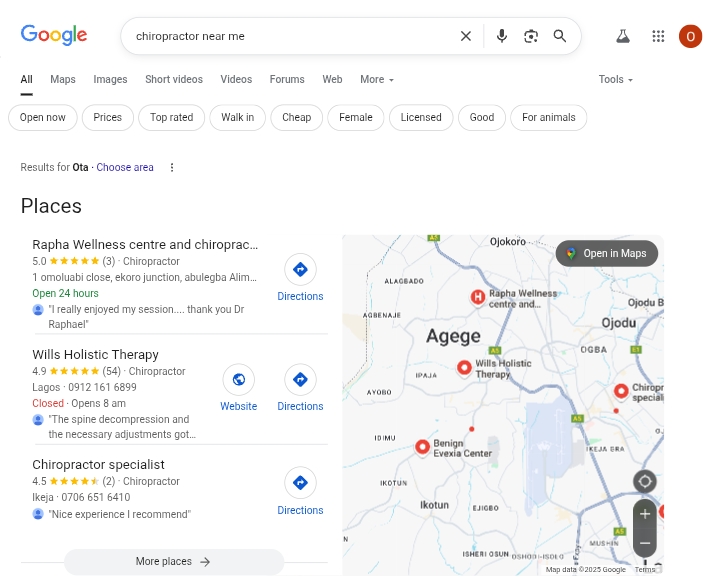
Task: Start voice search with the microphone icon
Action: pos(502,36)
